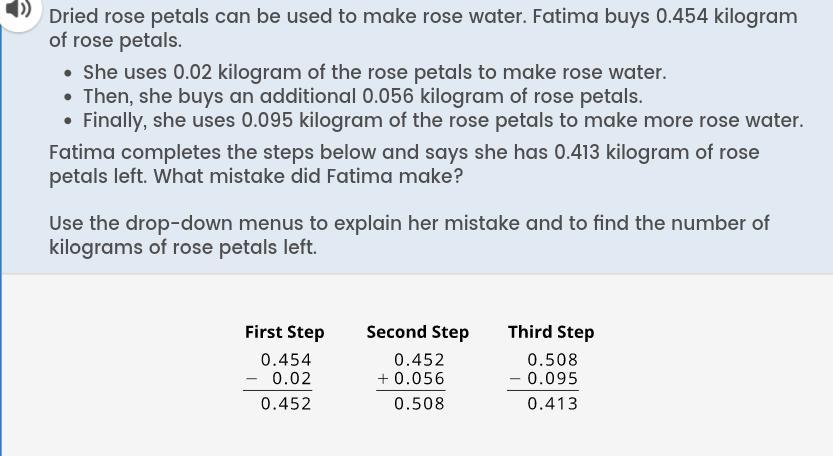Select the 0.508 result under Second Step
The width and height of the screenshot is (833, 456).
point(419,404)
